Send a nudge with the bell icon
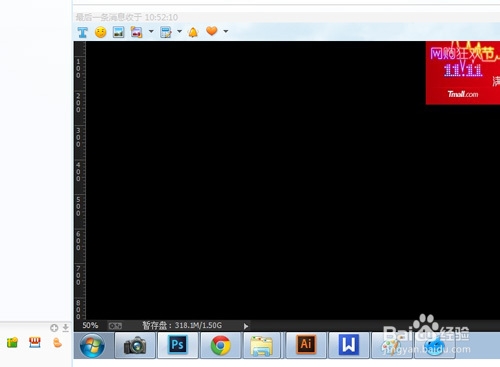The image size is (500, 367). point(193,32)
